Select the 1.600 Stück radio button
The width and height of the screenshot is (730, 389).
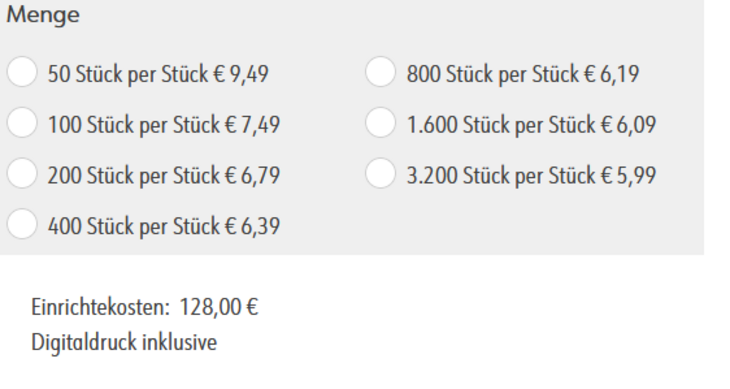click(x=380, y=122)
